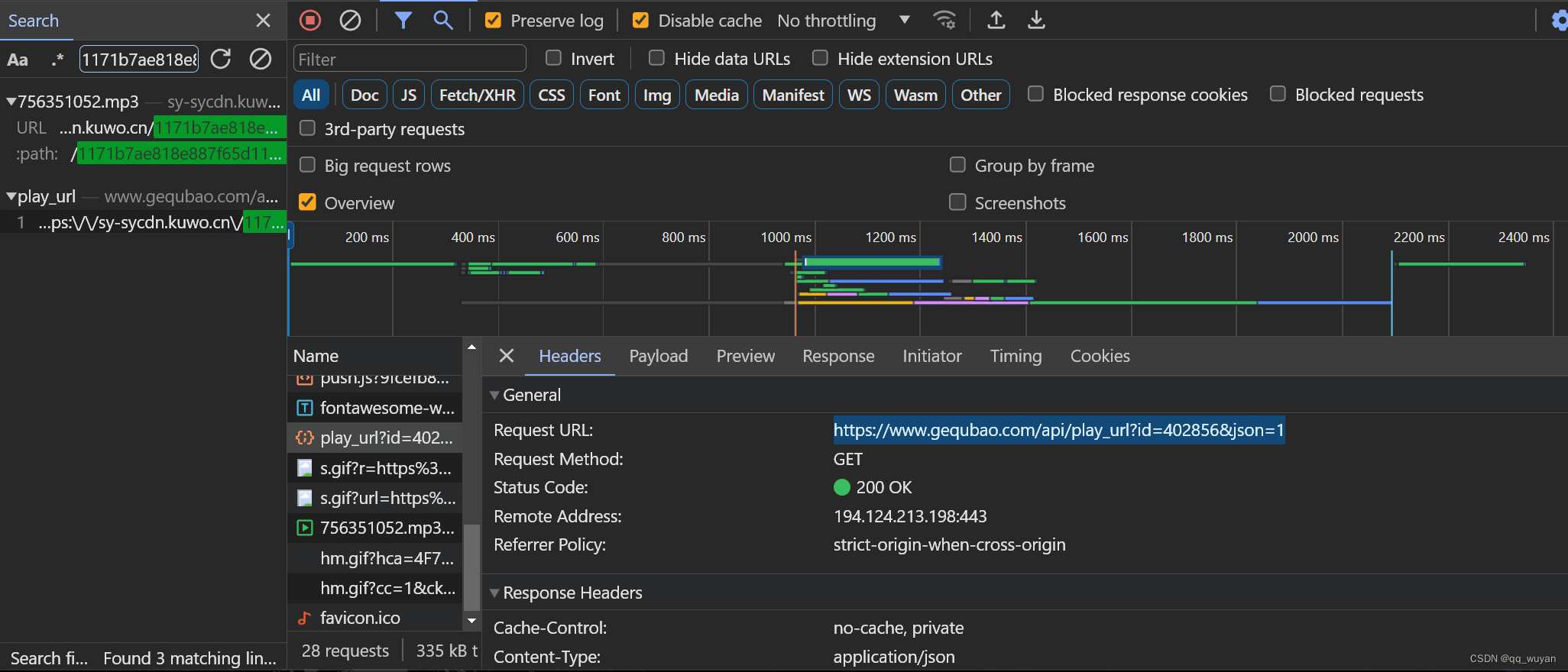1568x672 pixels.
Task: Open the Payload tab
Action: click(659, 356)
